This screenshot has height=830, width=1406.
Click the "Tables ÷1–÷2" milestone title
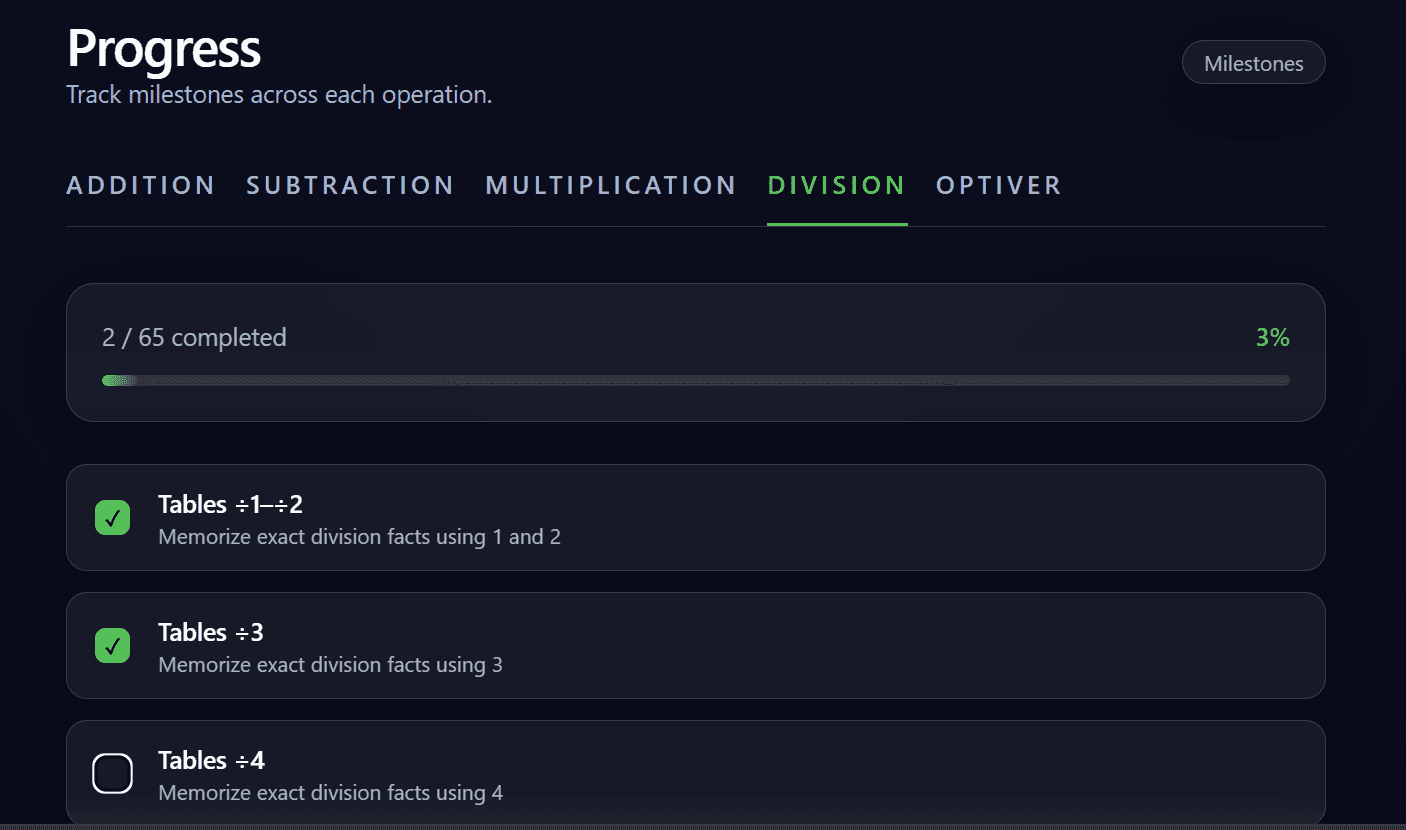tap(230, 504)
